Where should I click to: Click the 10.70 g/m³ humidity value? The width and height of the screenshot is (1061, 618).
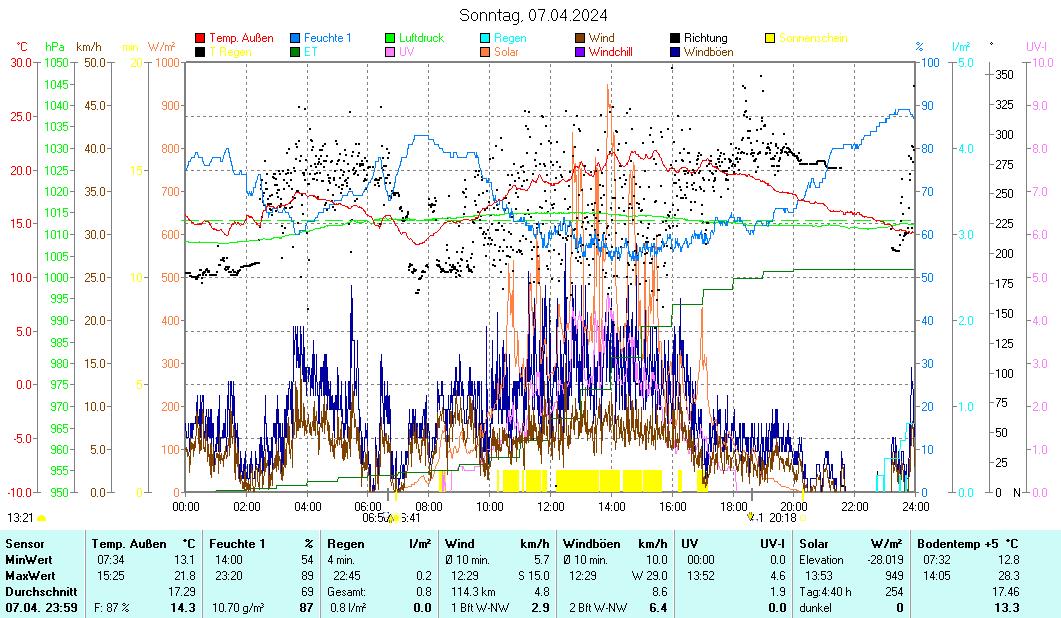click(x=238, y=608)
